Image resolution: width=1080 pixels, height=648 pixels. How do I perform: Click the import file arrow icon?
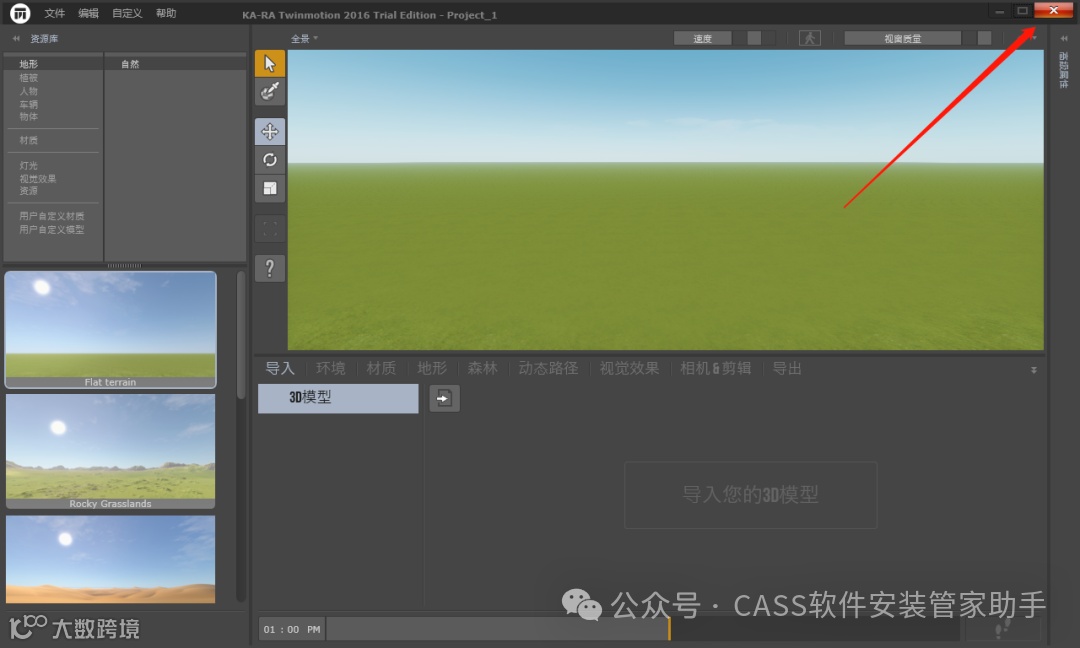(444, 398)
